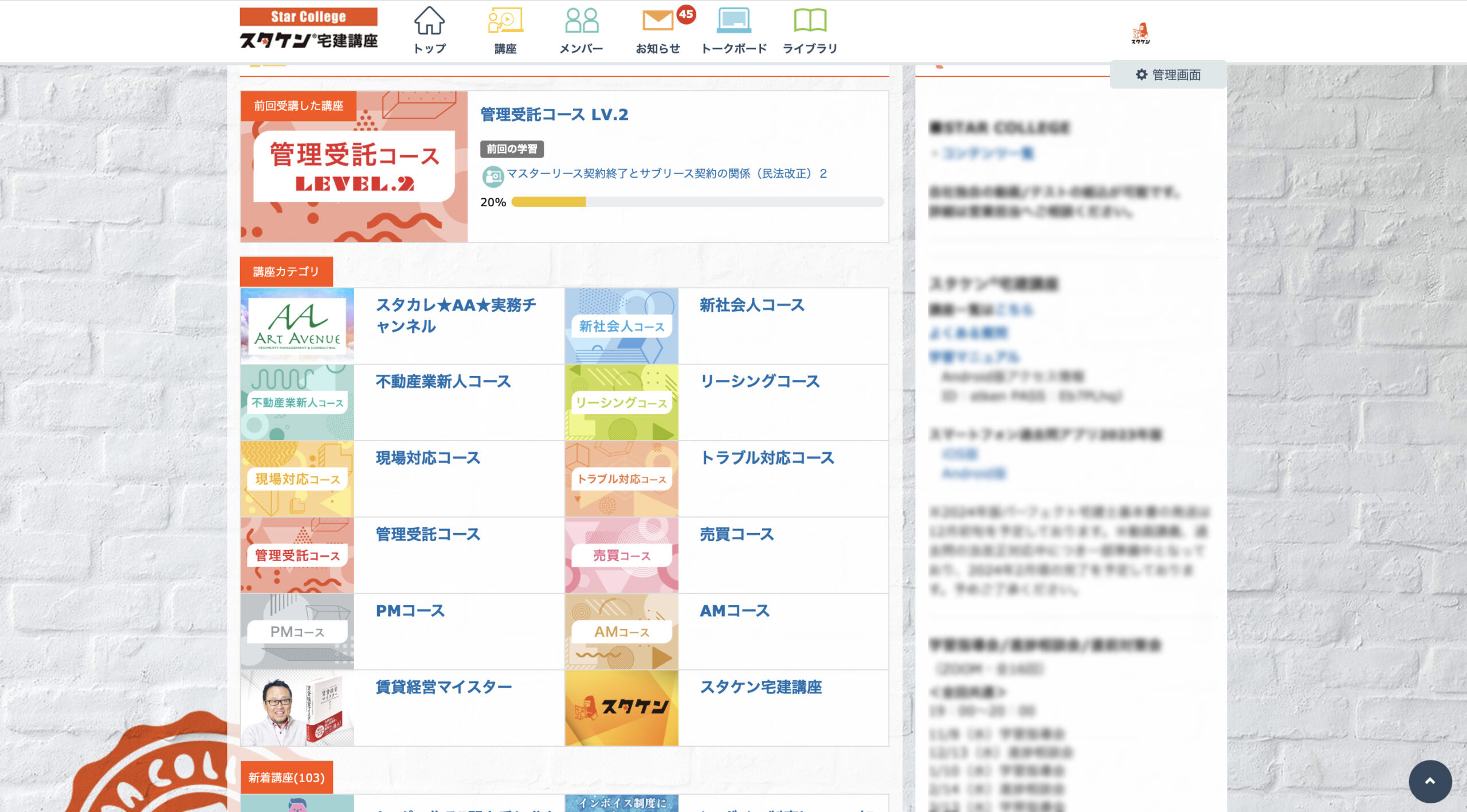This screenshot has height=812, width=1467.
Task: Click the scroll-to-top arrow button
Action: 1430,781
